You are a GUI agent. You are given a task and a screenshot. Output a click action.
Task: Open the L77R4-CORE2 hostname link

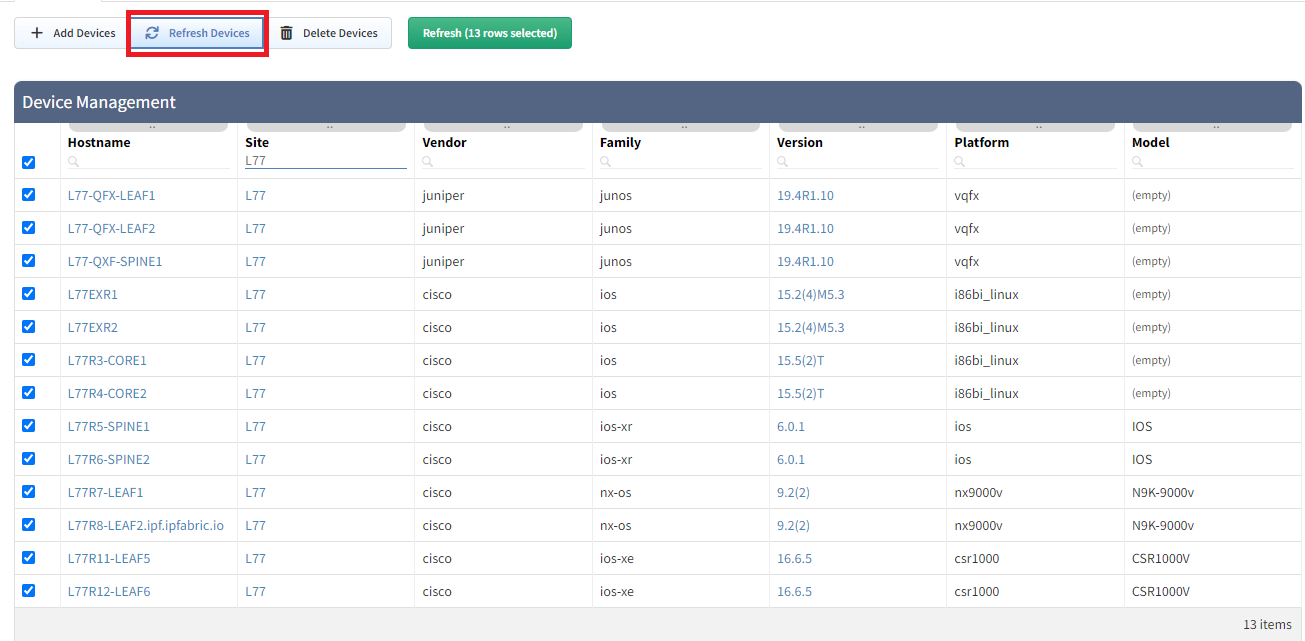[107, 393]
